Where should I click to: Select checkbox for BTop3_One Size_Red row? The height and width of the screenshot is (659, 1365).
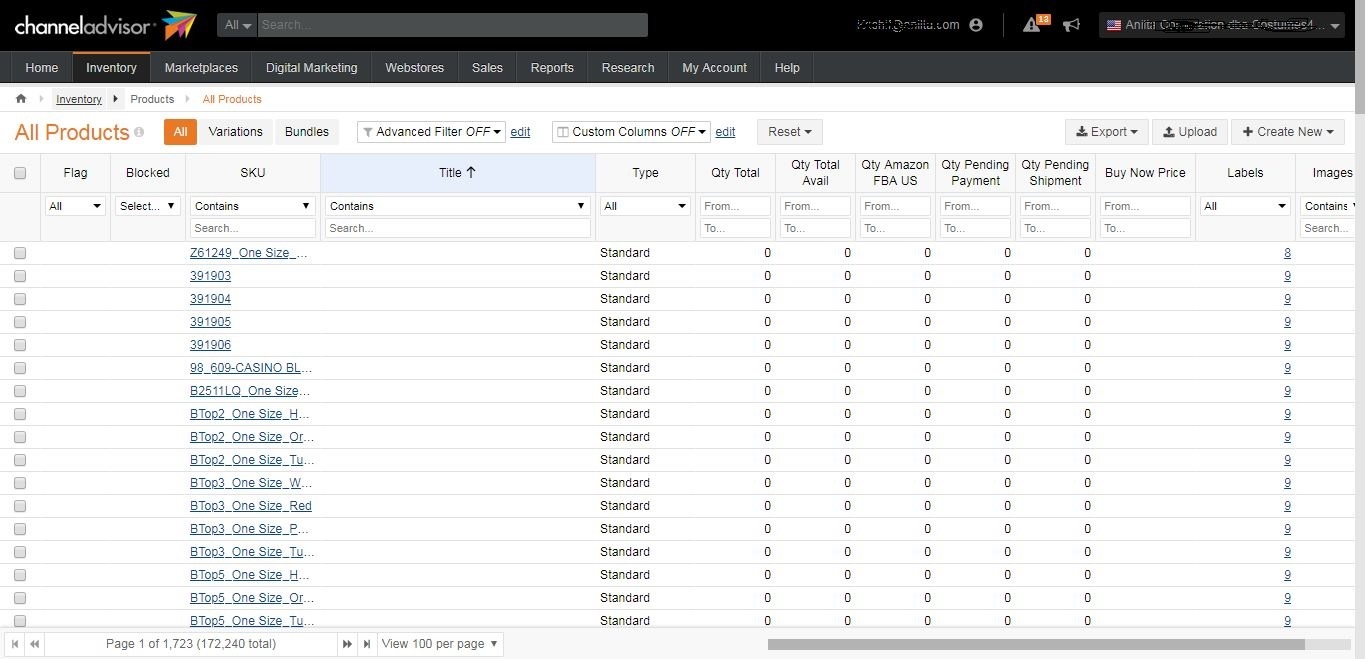coord(20,506)
